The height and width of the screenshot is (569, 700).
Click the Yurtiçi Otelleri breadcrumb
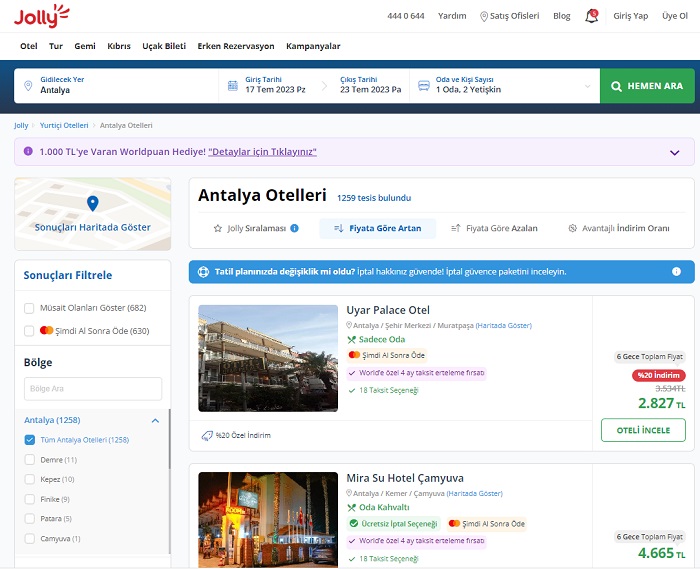point(64,125)
